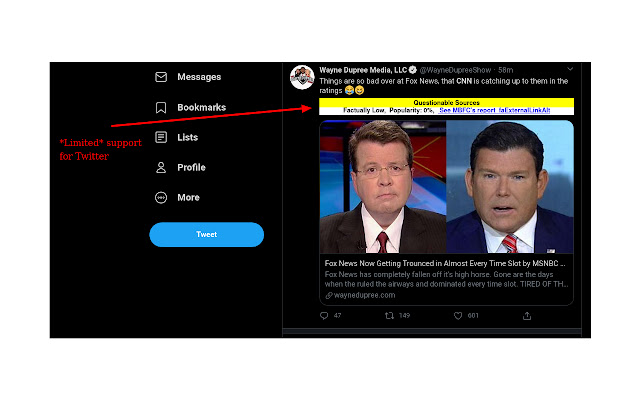Click card description 'Fox News has completely fallen'
Image resolution: width=640 pixels, height=400 pixels.
click(446, 279)
